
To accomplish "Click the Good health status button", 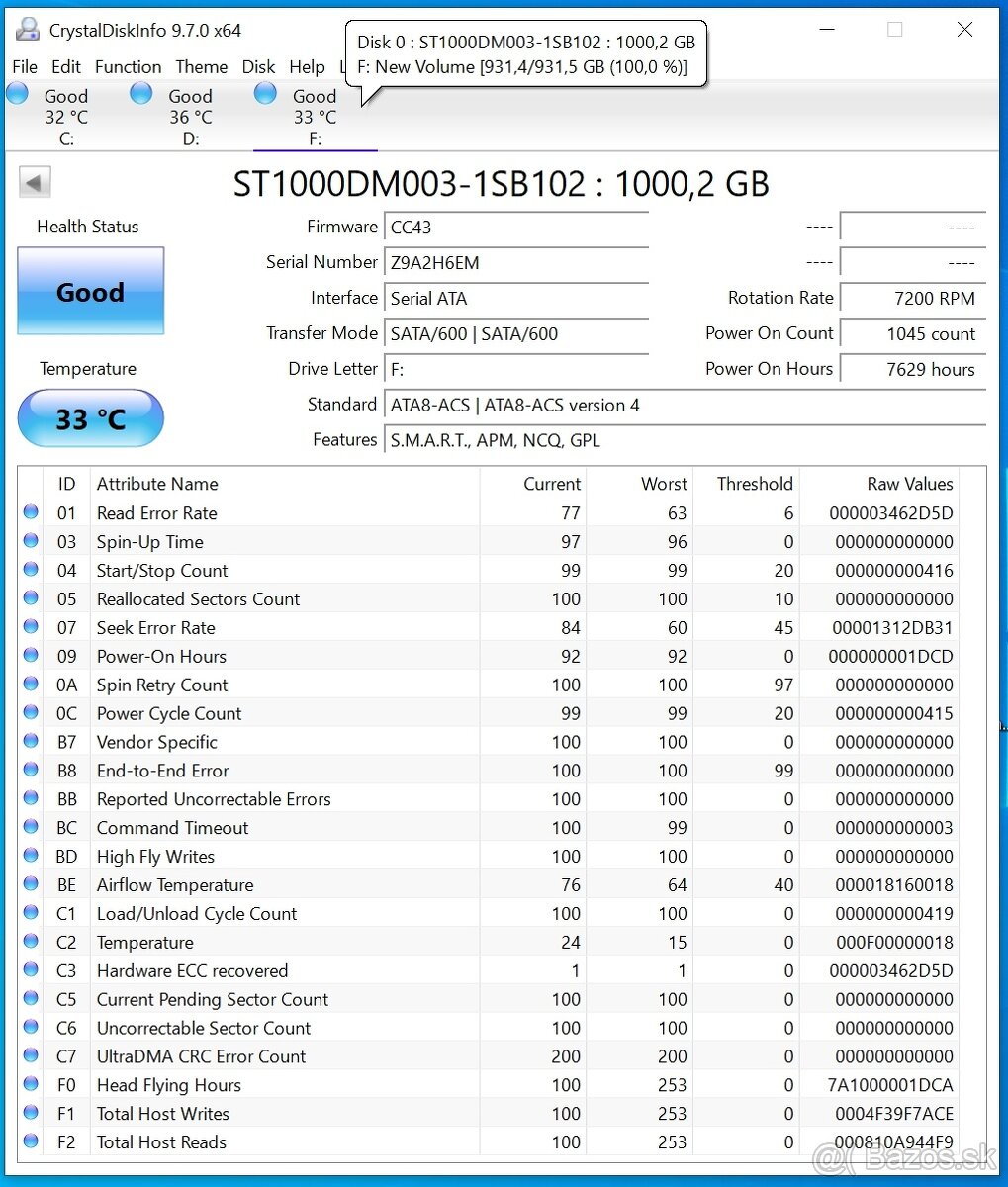I will 90,292.
